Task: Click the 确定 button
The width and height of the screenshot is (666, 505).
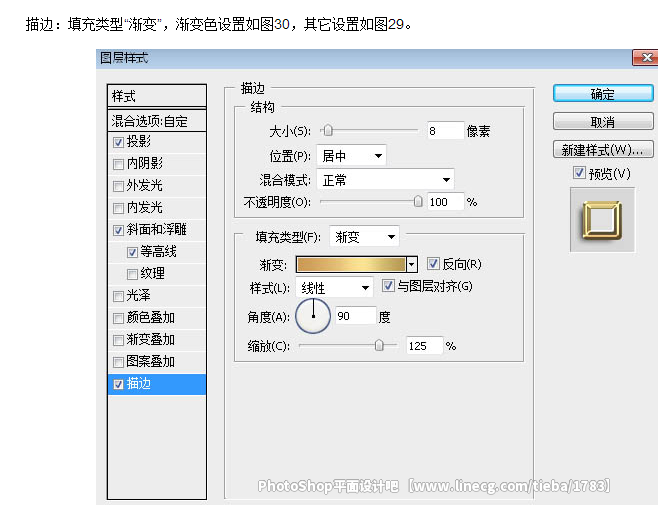Action: pyautogui.click(x=602, y=94)
